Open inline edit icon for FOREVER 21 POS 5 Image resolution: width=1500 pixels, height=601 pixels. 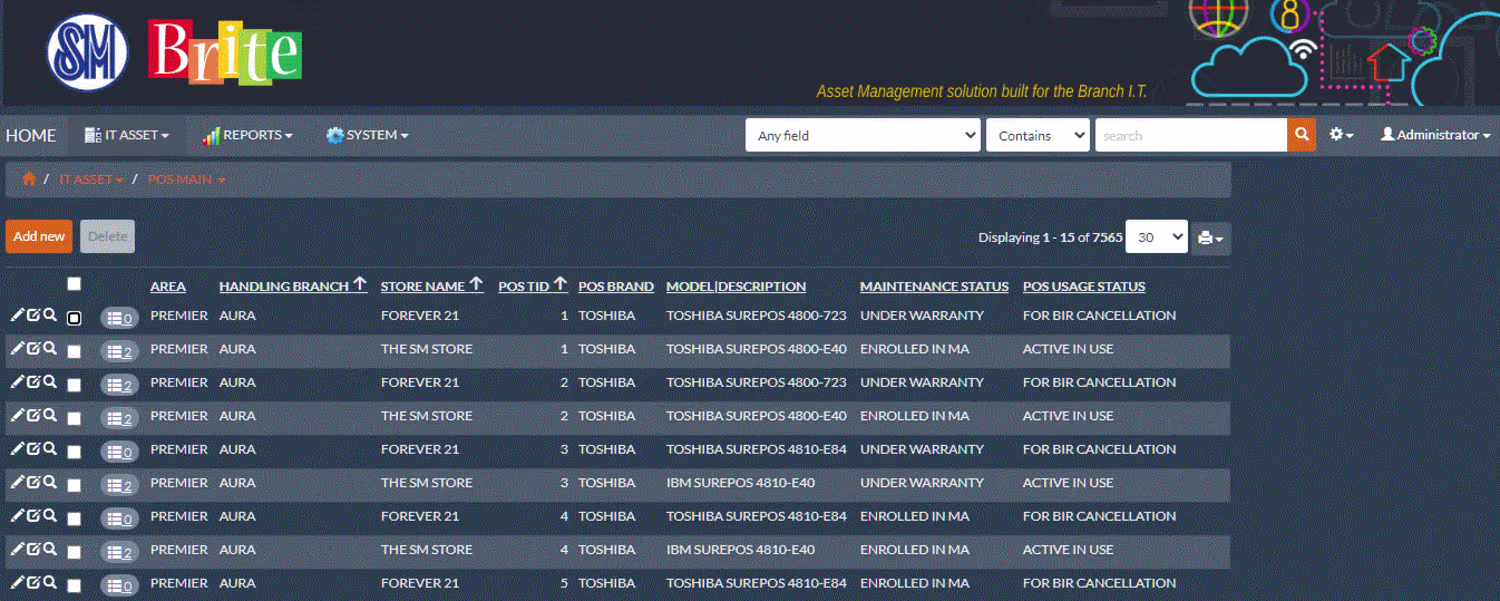[x=33, y=582]
